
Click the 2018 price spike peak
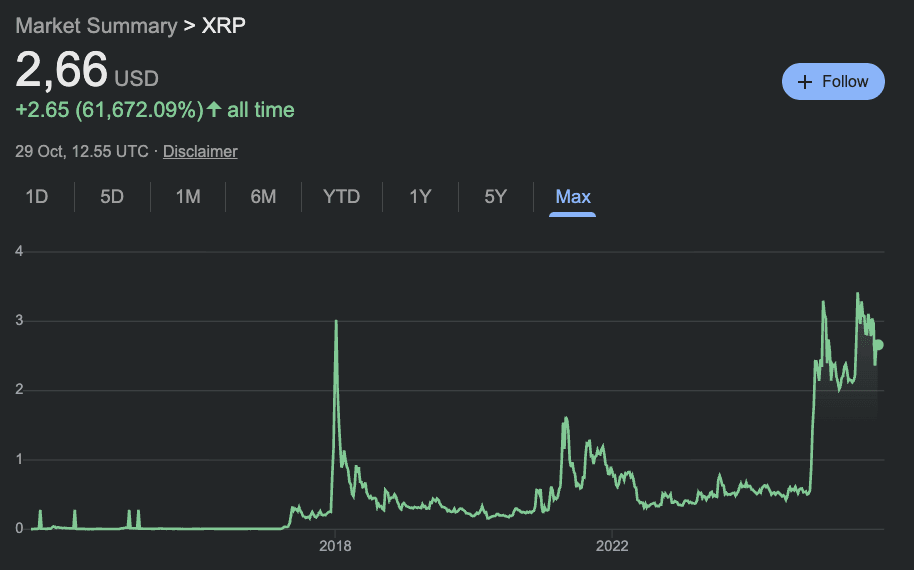pyautogui.click(x=335, y=322)
